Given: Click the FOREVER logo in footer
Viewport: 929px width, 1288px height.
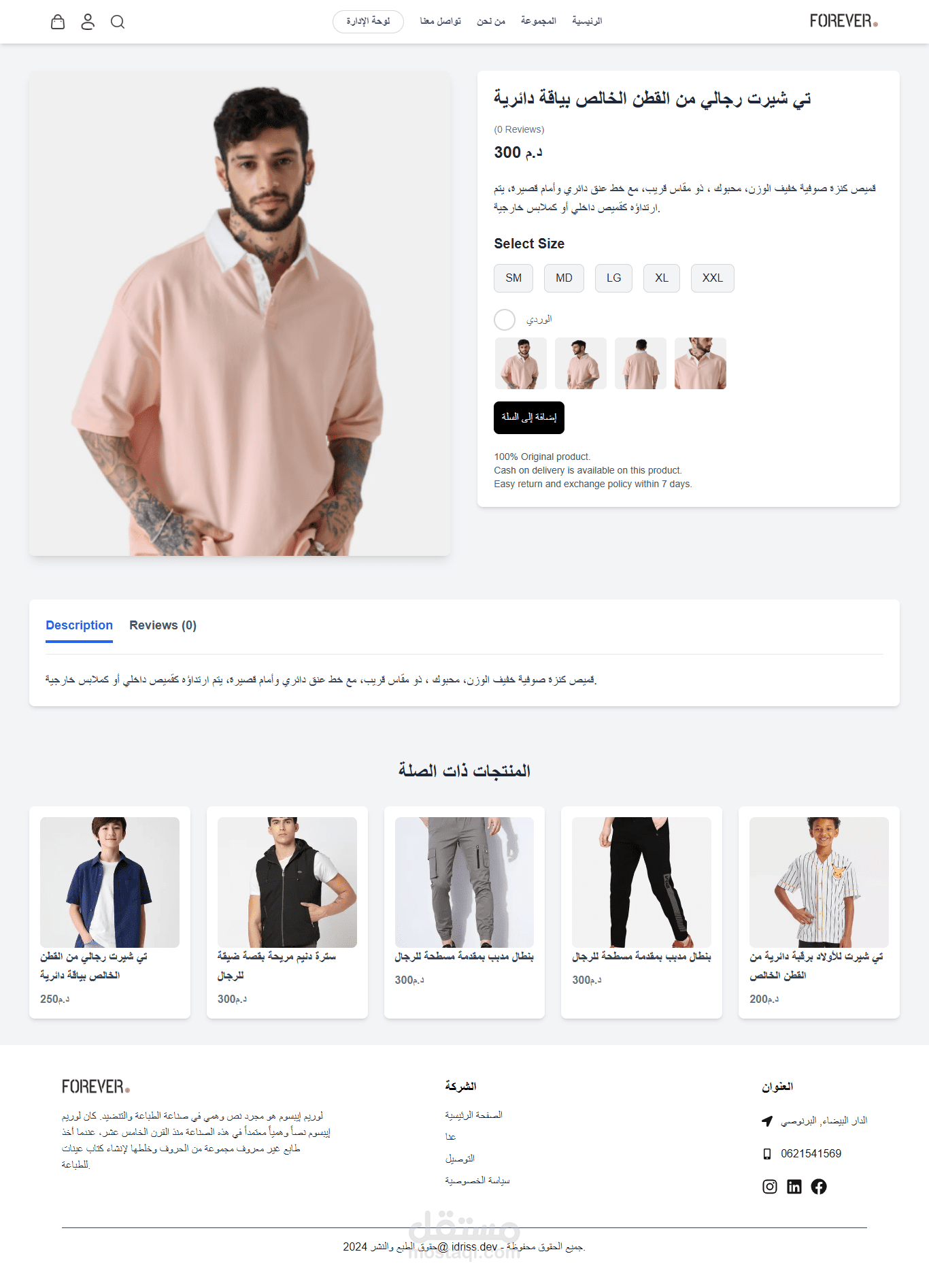Looking at the screenshot, I should click(95, 1087).
